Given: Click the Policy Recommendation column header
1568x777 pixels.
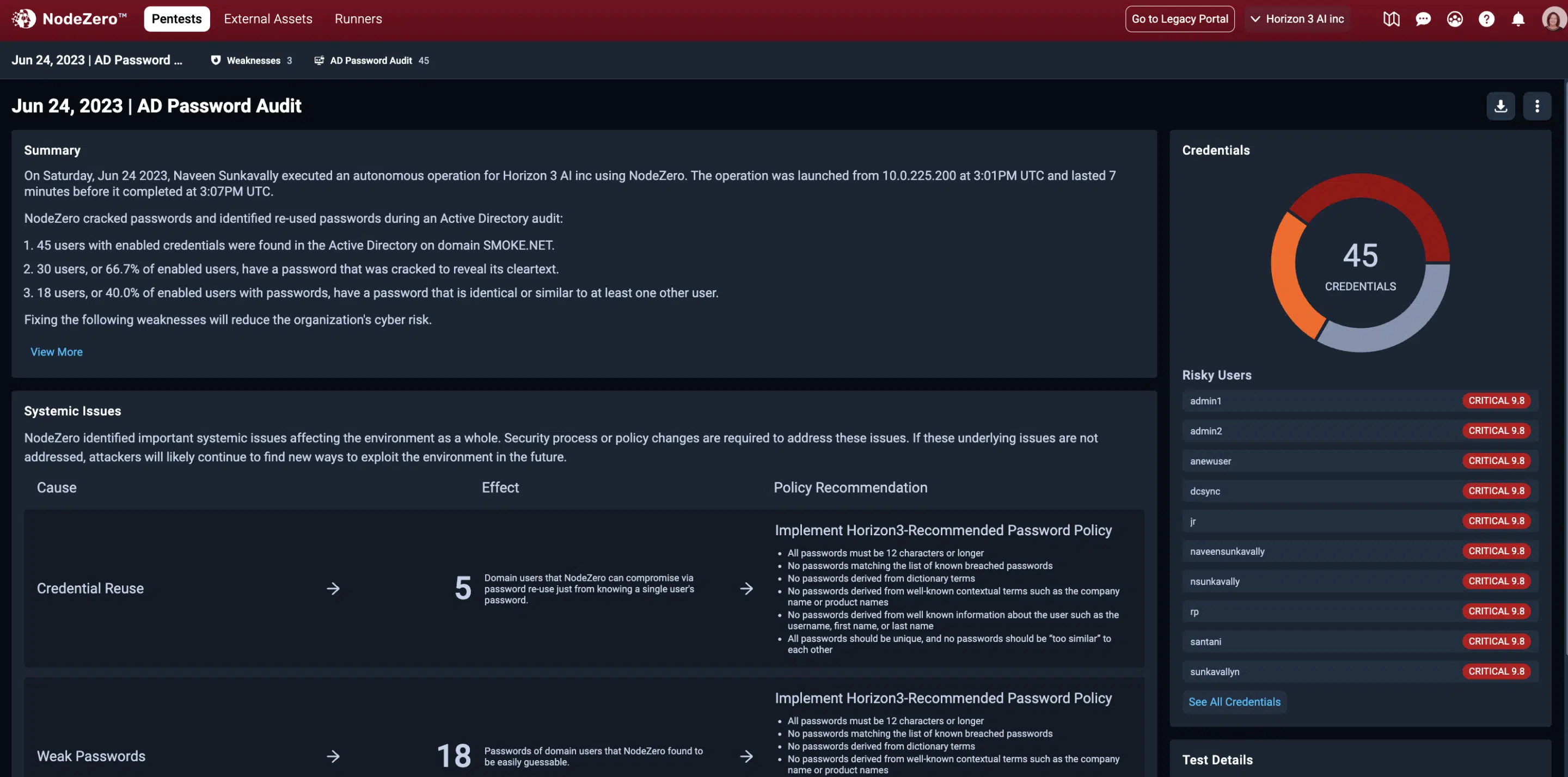Looking at the screenshot, I should 850,487.
